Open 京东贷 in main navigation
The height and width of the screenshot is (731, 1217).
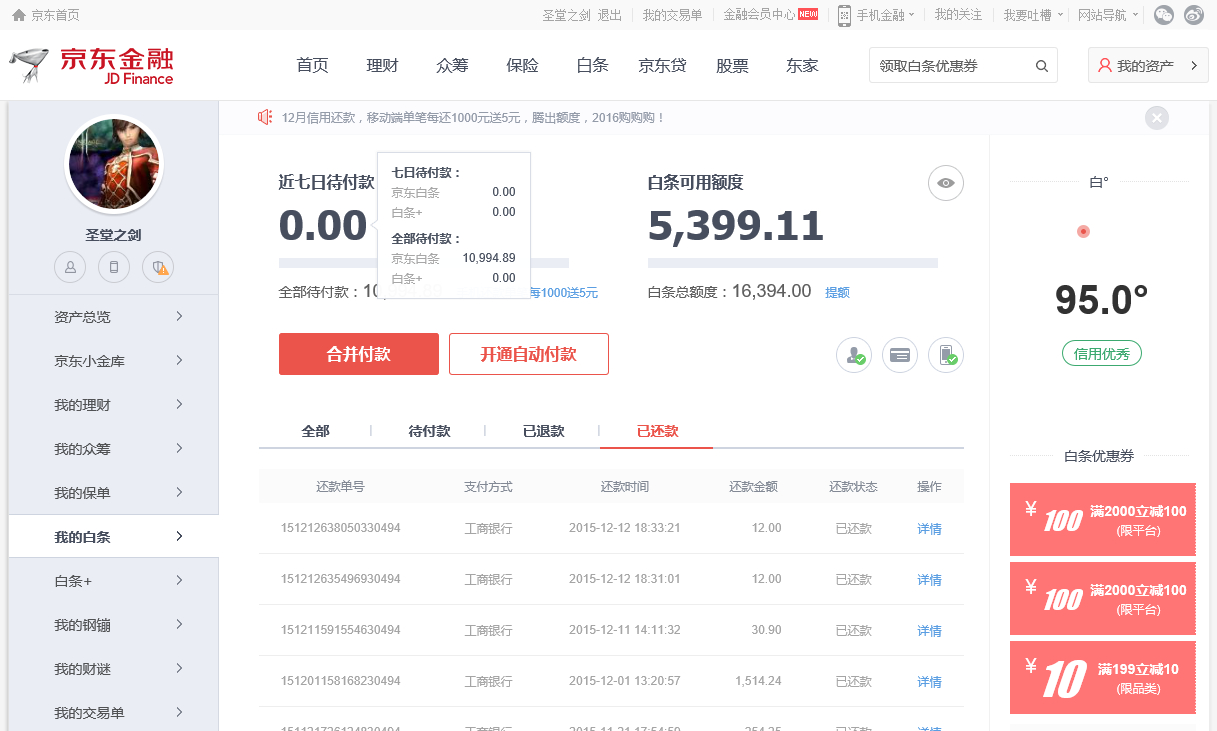point(662,66)
